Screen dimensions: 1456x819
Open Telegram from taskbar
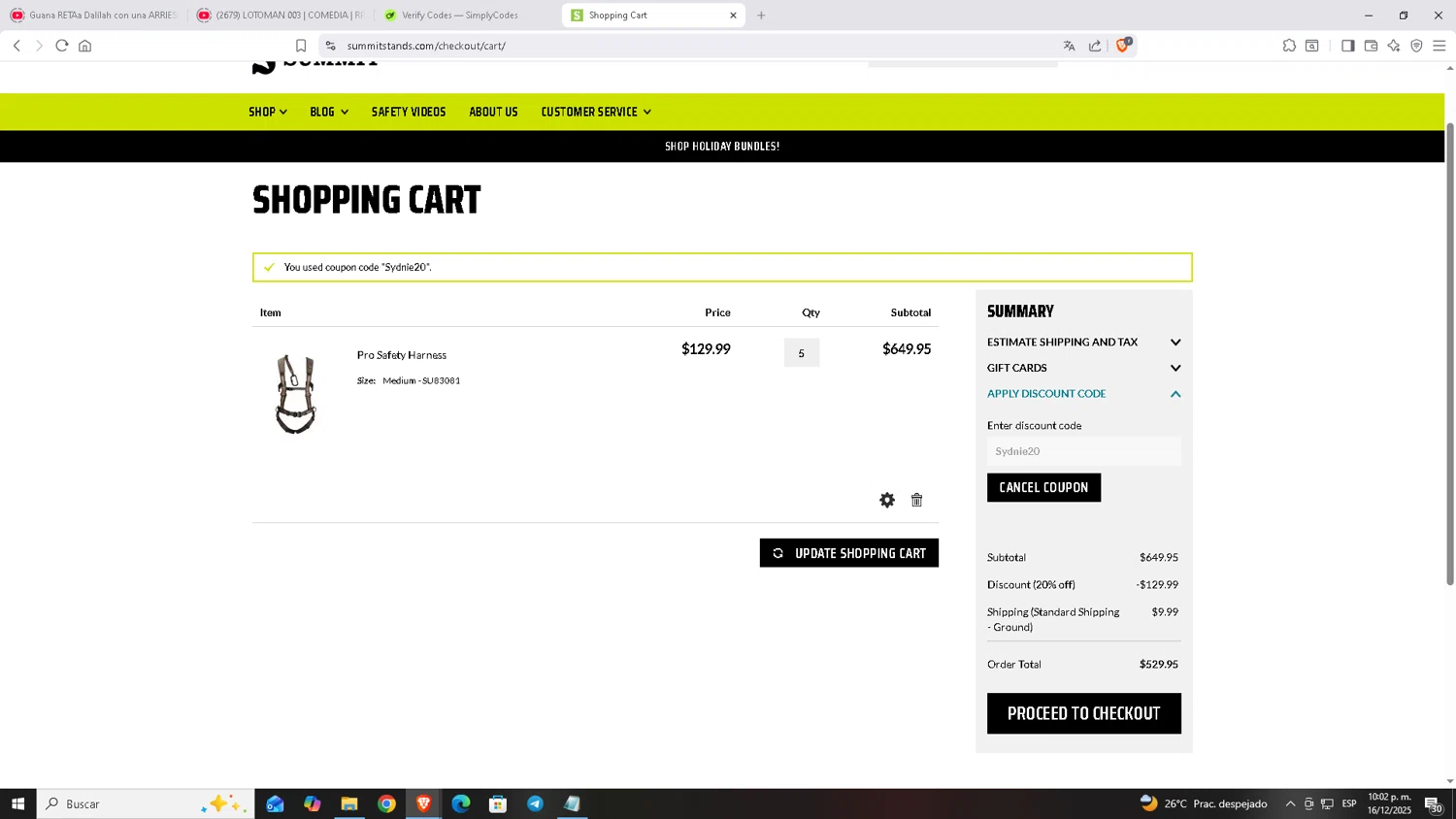point(535,803)
